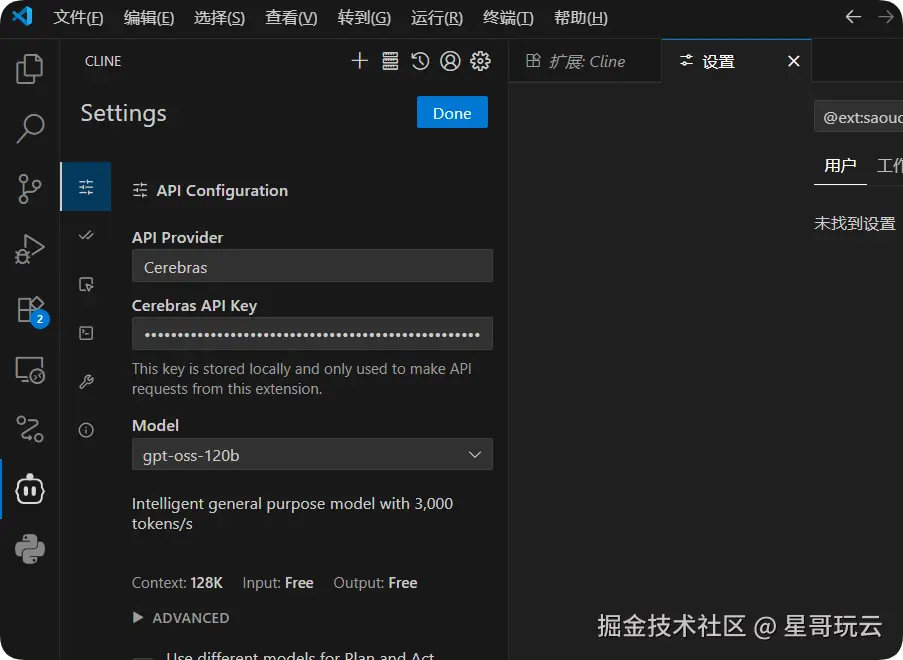Viewport: 903px width, 660px height.
Task: Open the Remote Explorer view
Action: pos(29,370)
